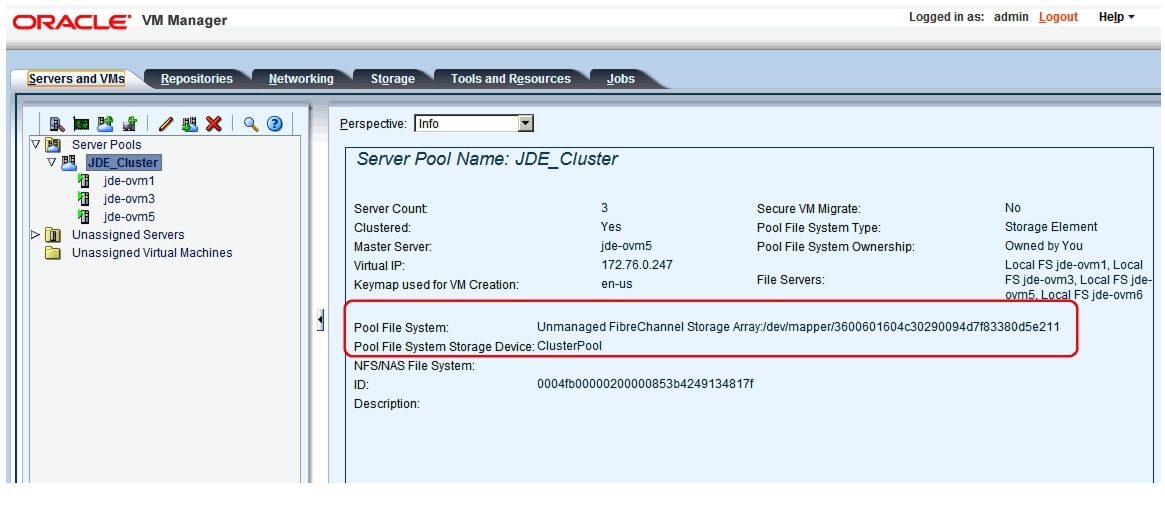Click the Create Virtual Machine icon

point(130,124)
